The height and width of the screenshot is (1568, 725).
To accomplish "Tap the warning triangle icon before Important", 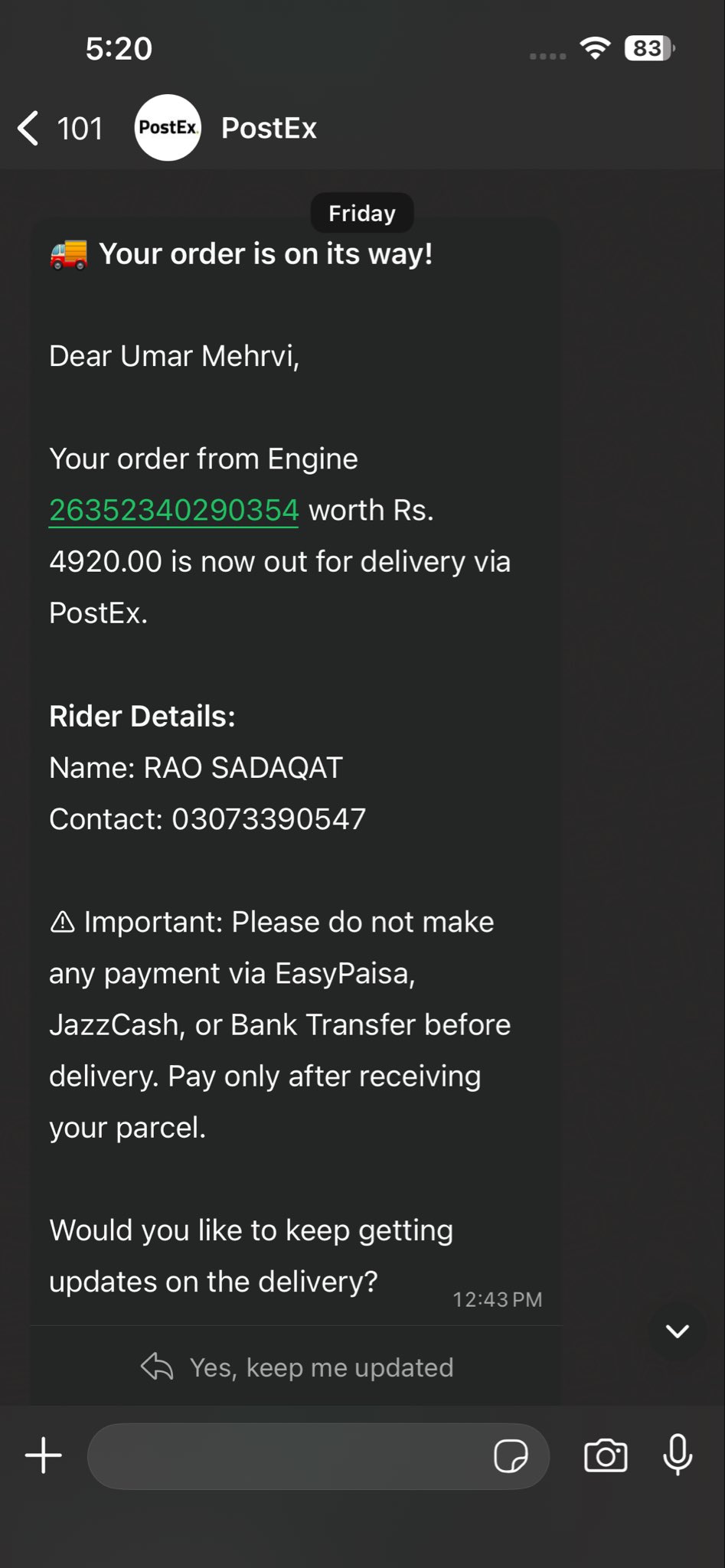I will point(62,923).
